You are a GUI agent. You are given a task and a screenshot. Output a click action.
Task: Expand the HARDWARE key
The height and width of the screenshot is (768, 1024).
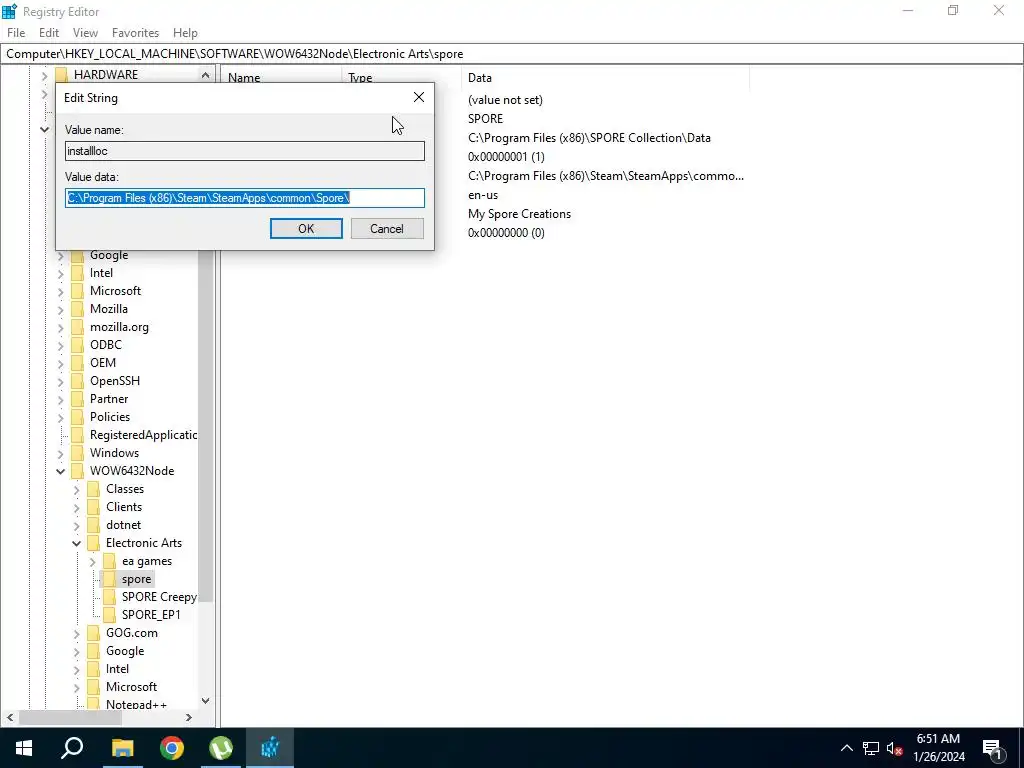click(44, 75)
